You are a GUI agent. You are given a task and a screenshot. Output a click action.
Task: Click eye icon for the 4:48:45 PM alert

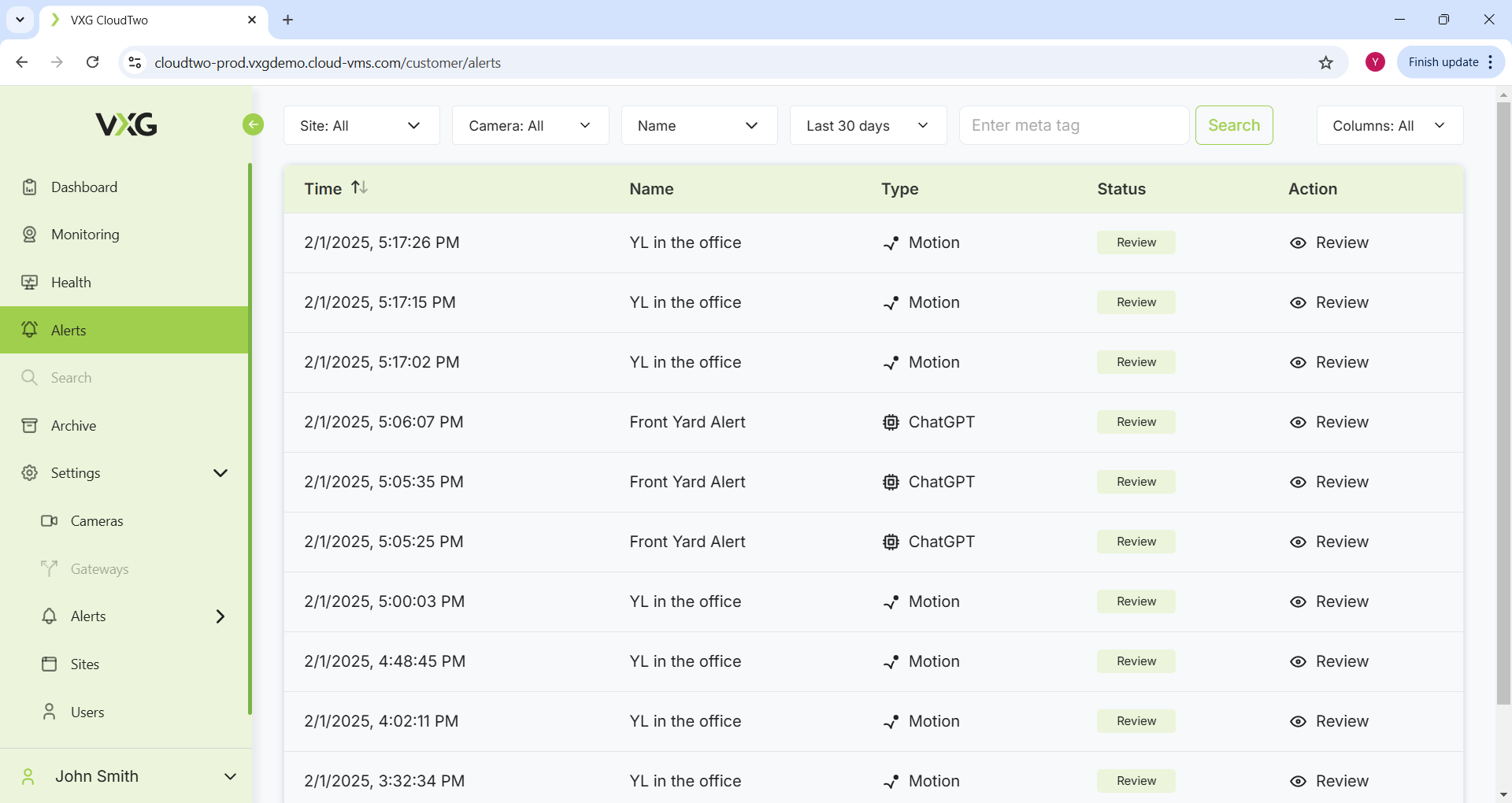pyautogui.click(x=1298, y=662)
